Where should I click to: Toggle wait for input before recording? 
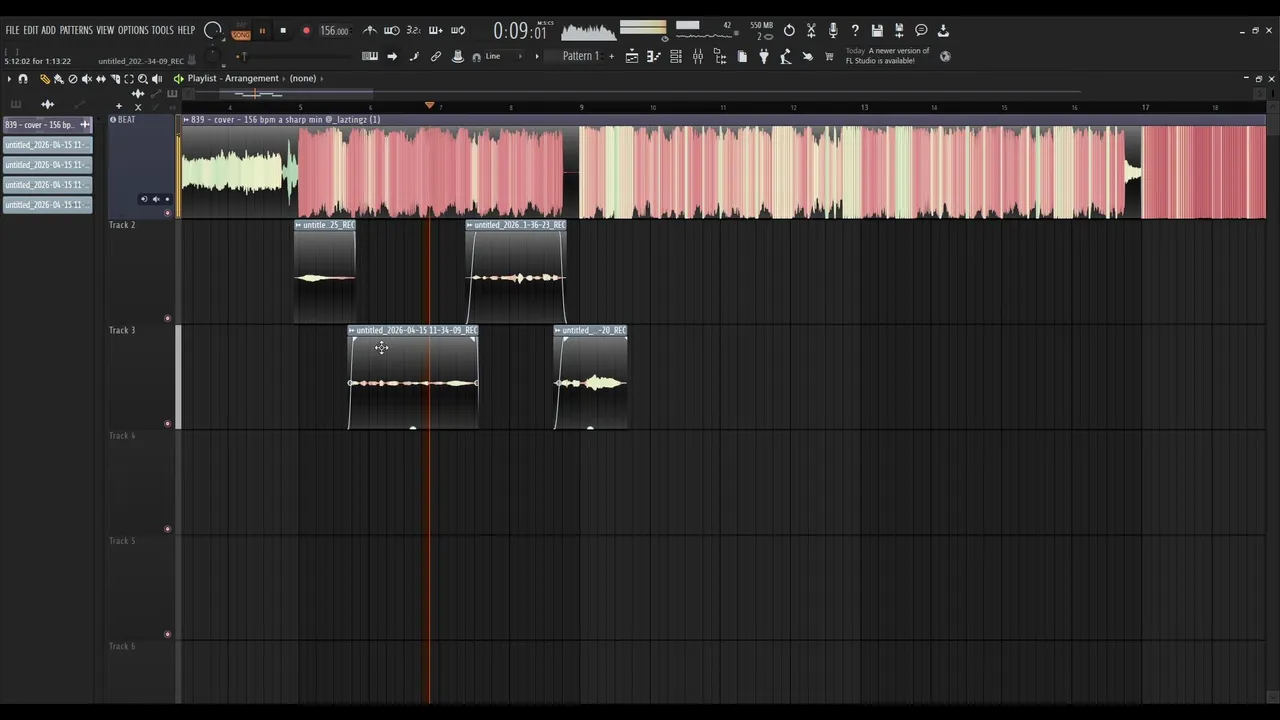coord(391,30)
